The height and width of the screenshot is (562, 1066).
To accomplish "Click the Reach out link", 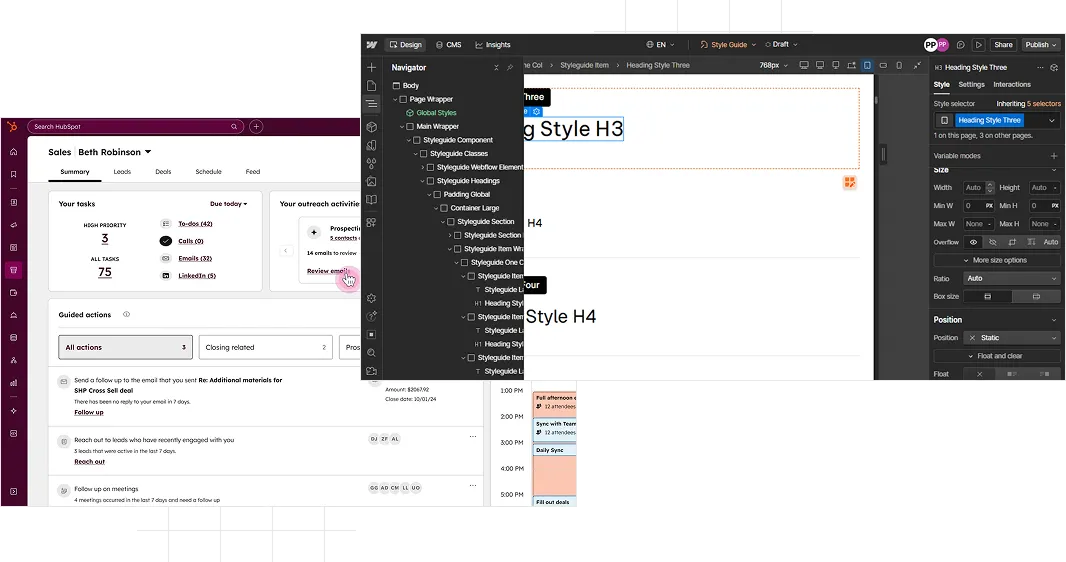I will pos(90,461).
